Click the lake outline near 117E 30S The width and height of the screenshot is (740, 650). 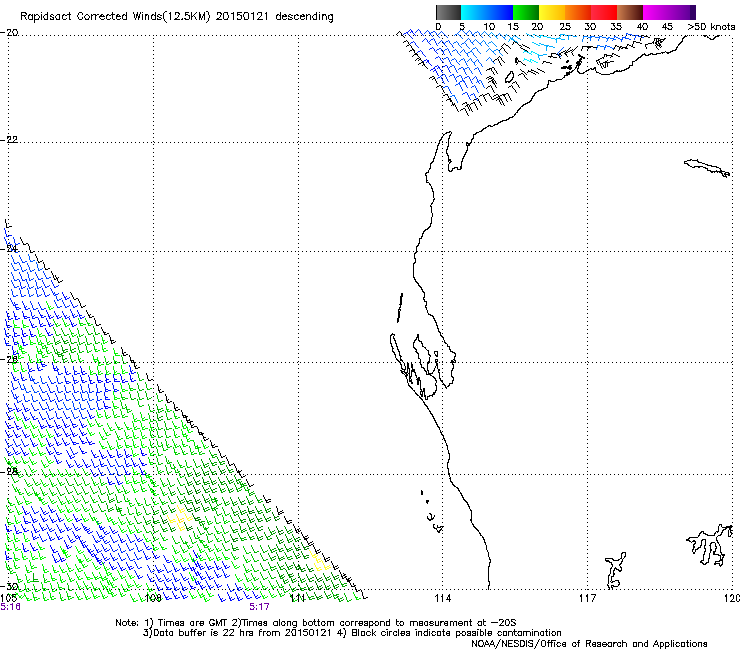point(615,570)
